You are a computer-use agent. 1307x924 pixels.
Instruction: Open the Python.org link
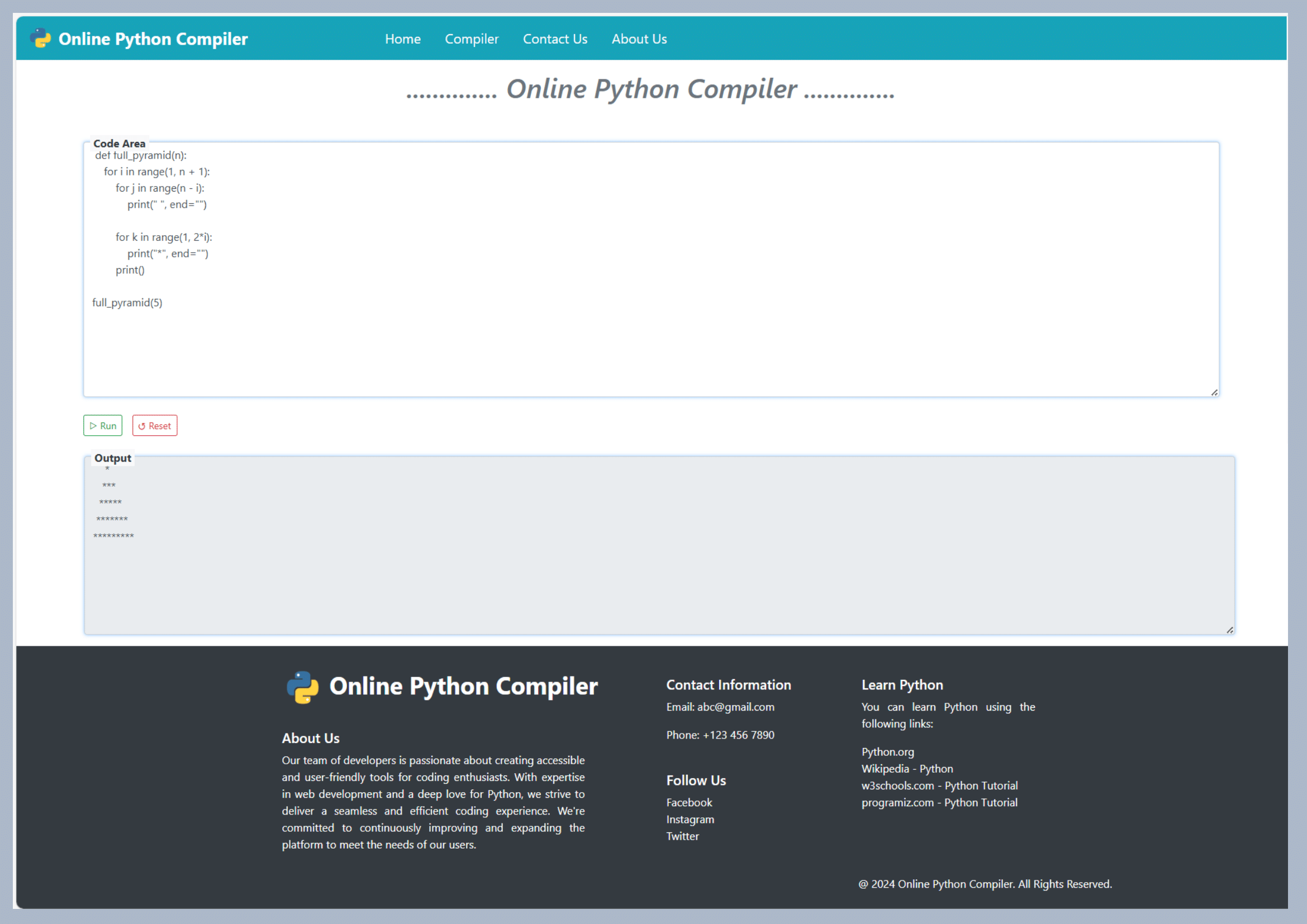887,751
